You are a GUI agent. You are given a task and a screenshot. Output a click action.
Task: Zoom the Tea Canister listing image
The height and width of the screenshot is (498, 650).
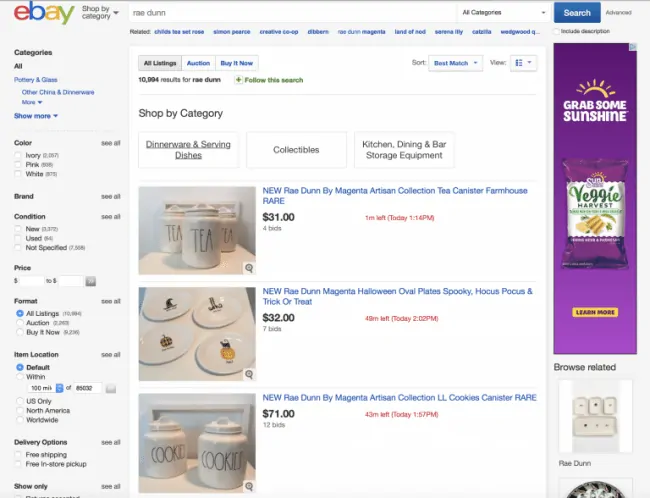pos(249,268)
